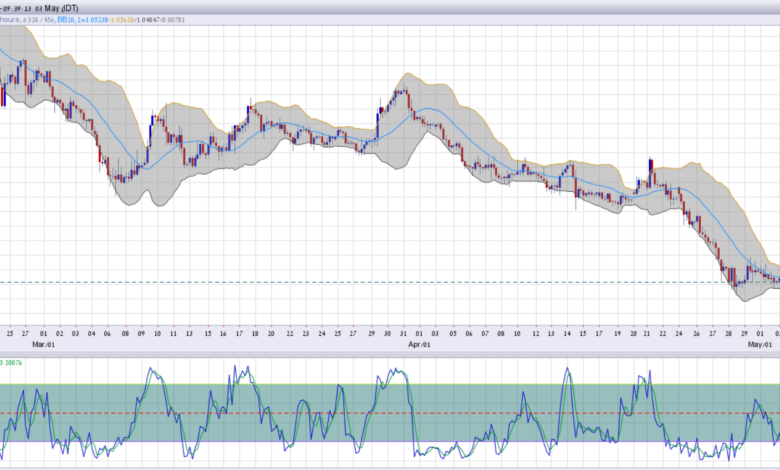Click the green stochastic value label 3.20076

click(11, 363)
